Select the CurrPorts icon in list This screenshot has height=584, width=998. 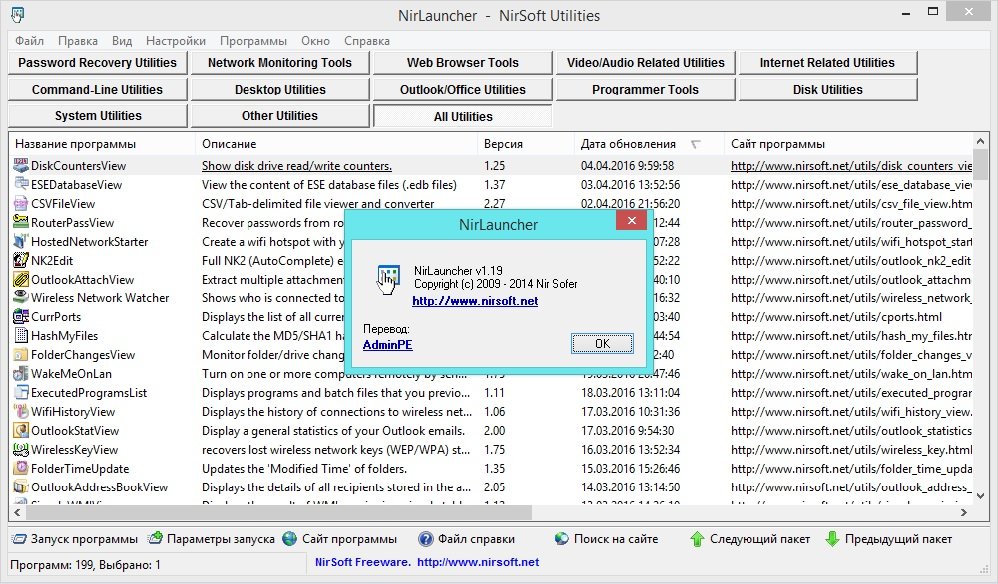(x=20, y=317)
